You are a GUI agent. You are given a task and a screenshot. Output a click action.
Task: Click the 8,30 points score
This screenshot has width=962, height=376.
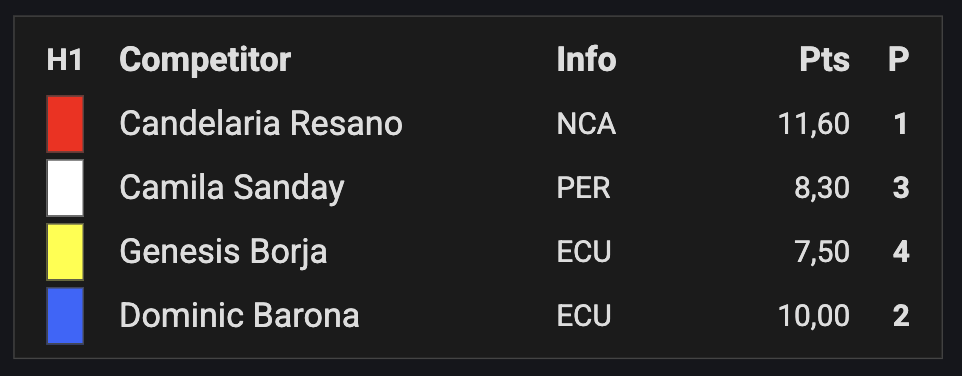[x=822, y=188]
